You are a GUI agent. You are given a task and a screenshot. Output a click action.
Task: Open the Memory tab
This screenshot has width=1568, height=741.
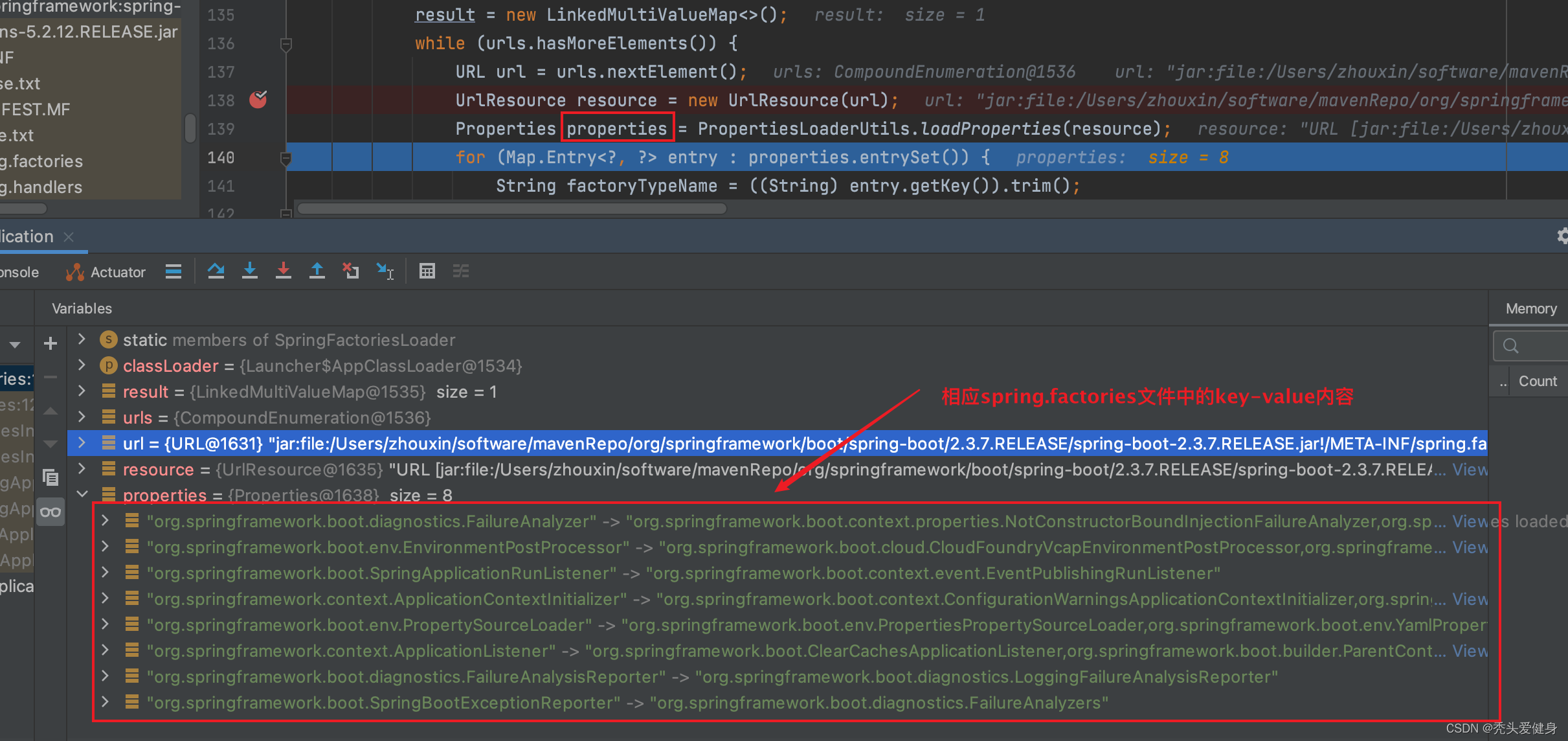(1530, 309)
